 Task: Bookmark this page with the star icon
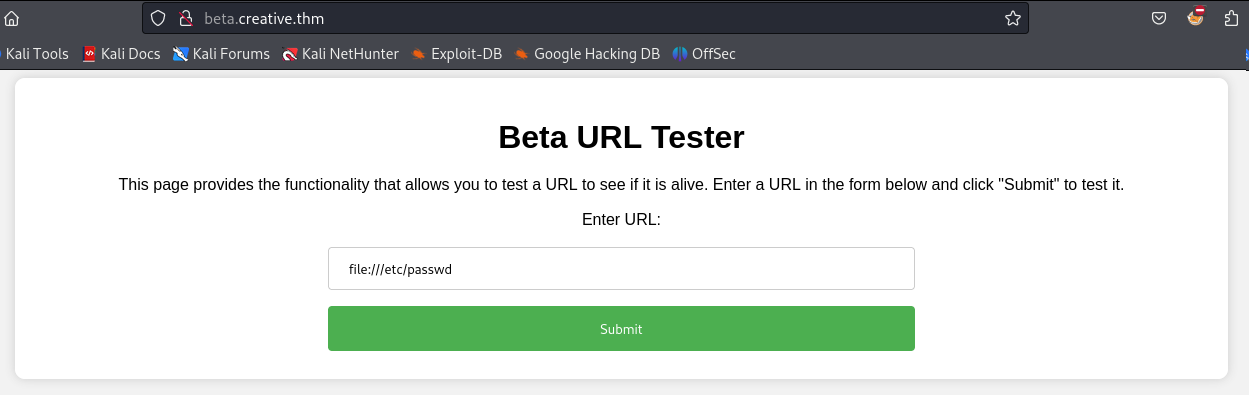(1012, 18)
